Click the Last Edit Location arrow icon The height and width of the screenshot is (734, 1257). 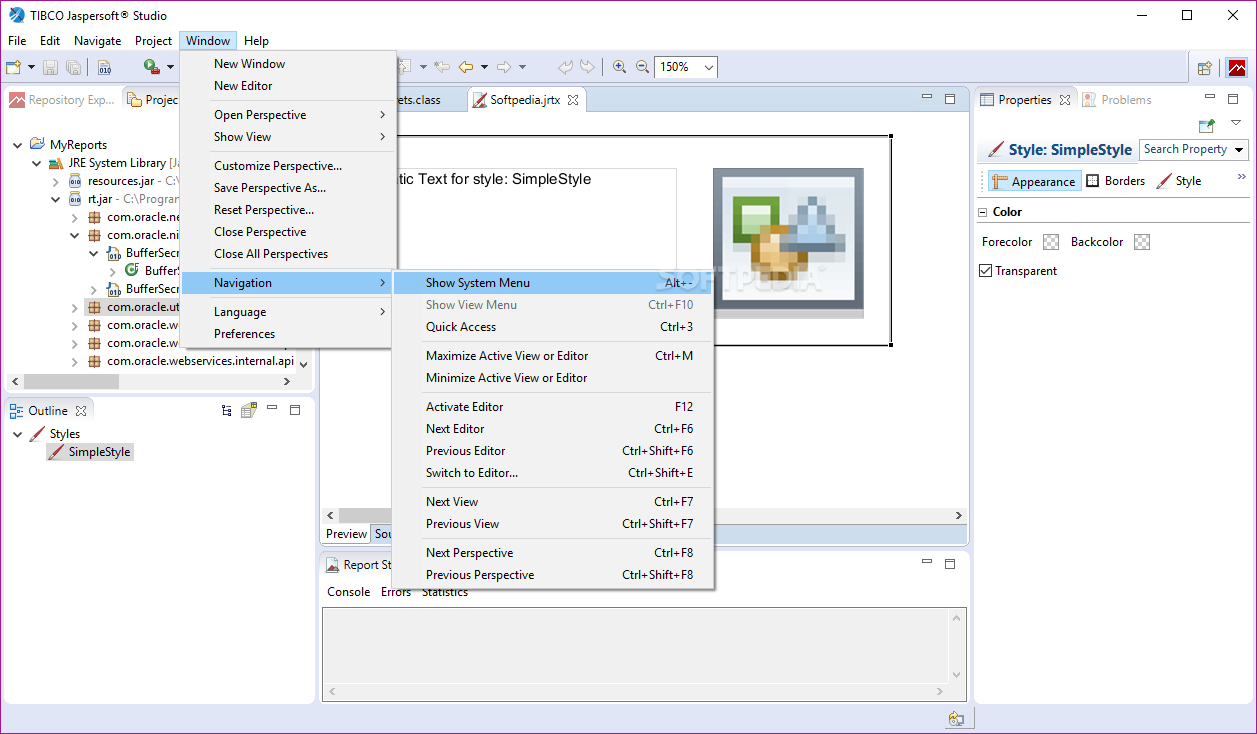click(x=441, y=67)
